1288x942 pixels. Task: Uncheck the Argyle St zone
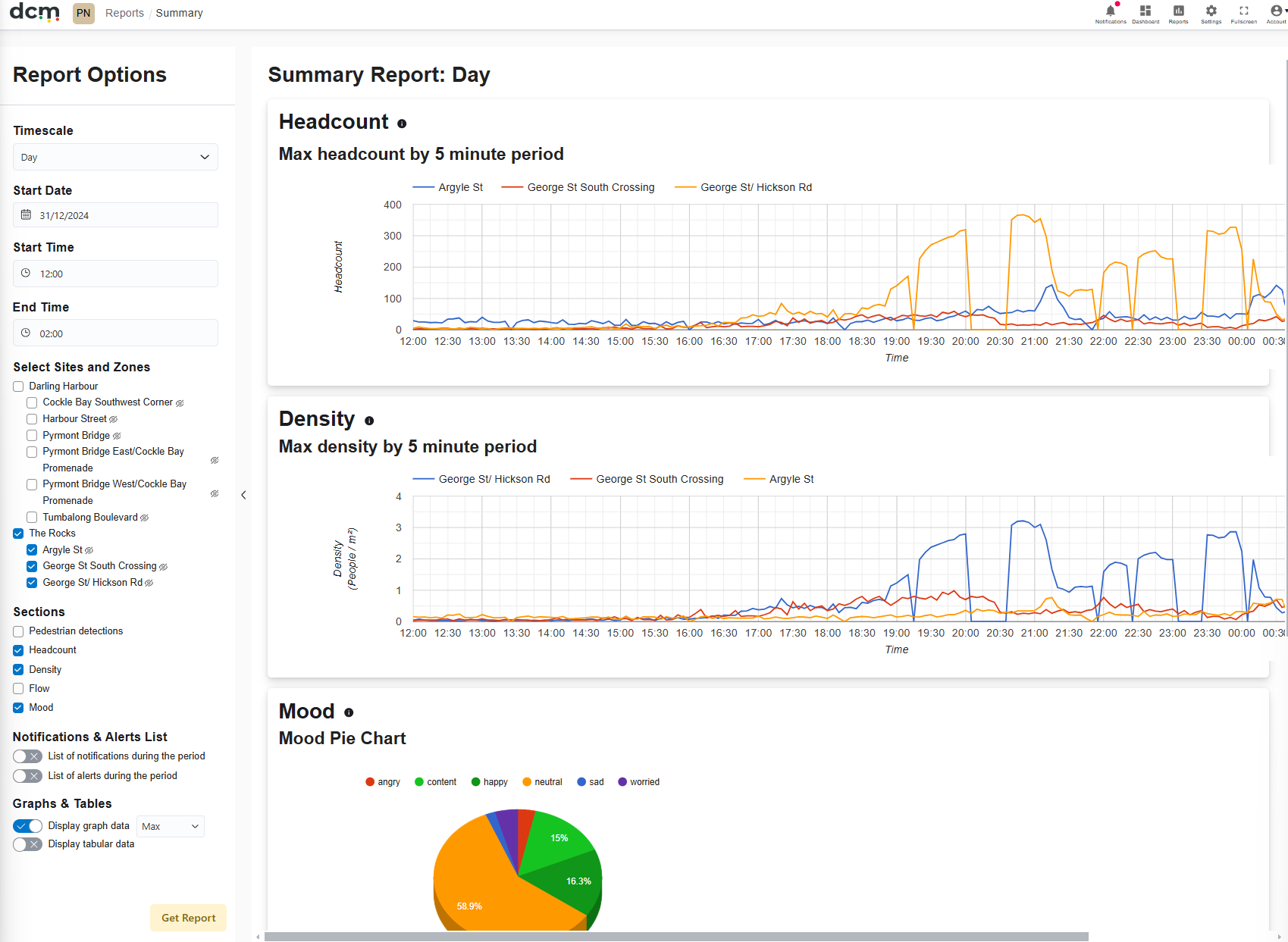click(x=32, y=550)
